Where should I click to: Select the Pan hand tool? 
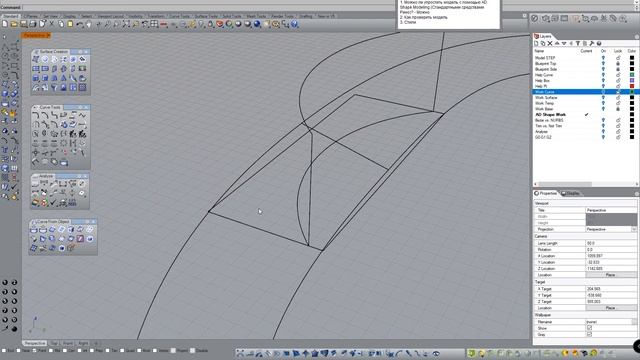tap(89, 24)
